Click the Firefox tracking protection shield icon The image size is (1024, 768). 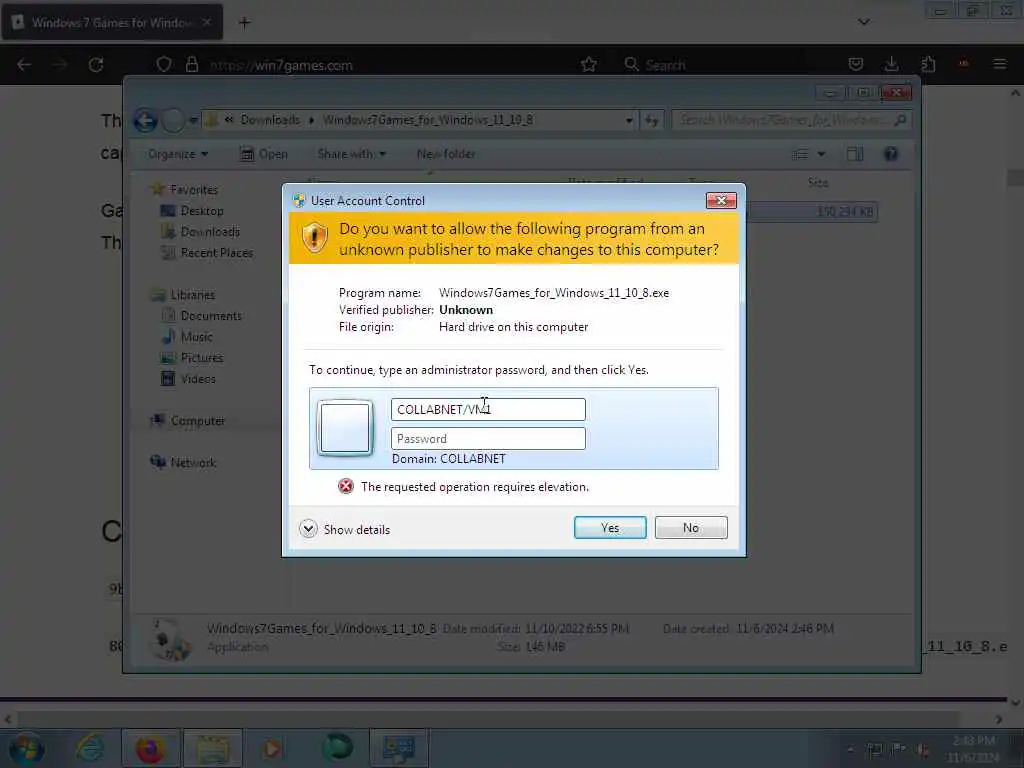tap(164, 65)
